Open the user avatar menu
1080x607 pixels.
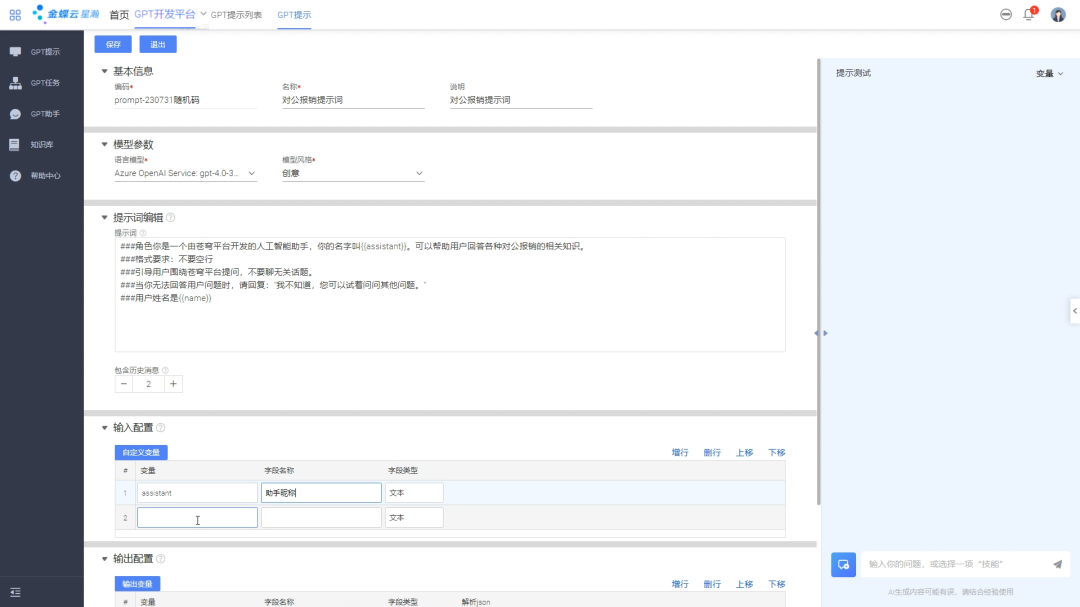click(1058, 14)
